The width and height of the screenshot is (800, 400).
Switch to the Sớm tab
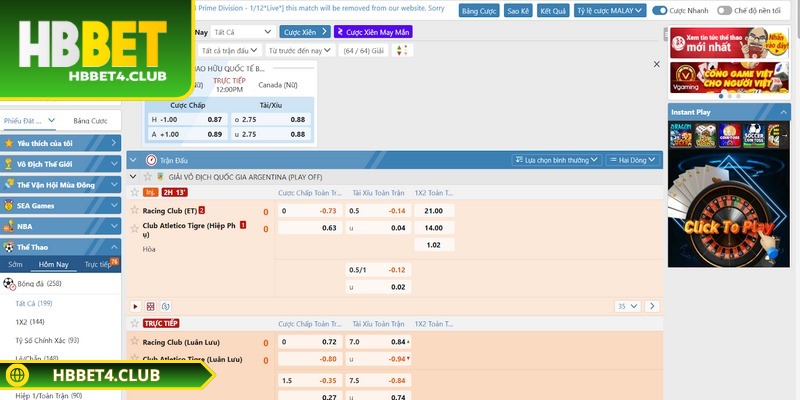tap(15, 264)
